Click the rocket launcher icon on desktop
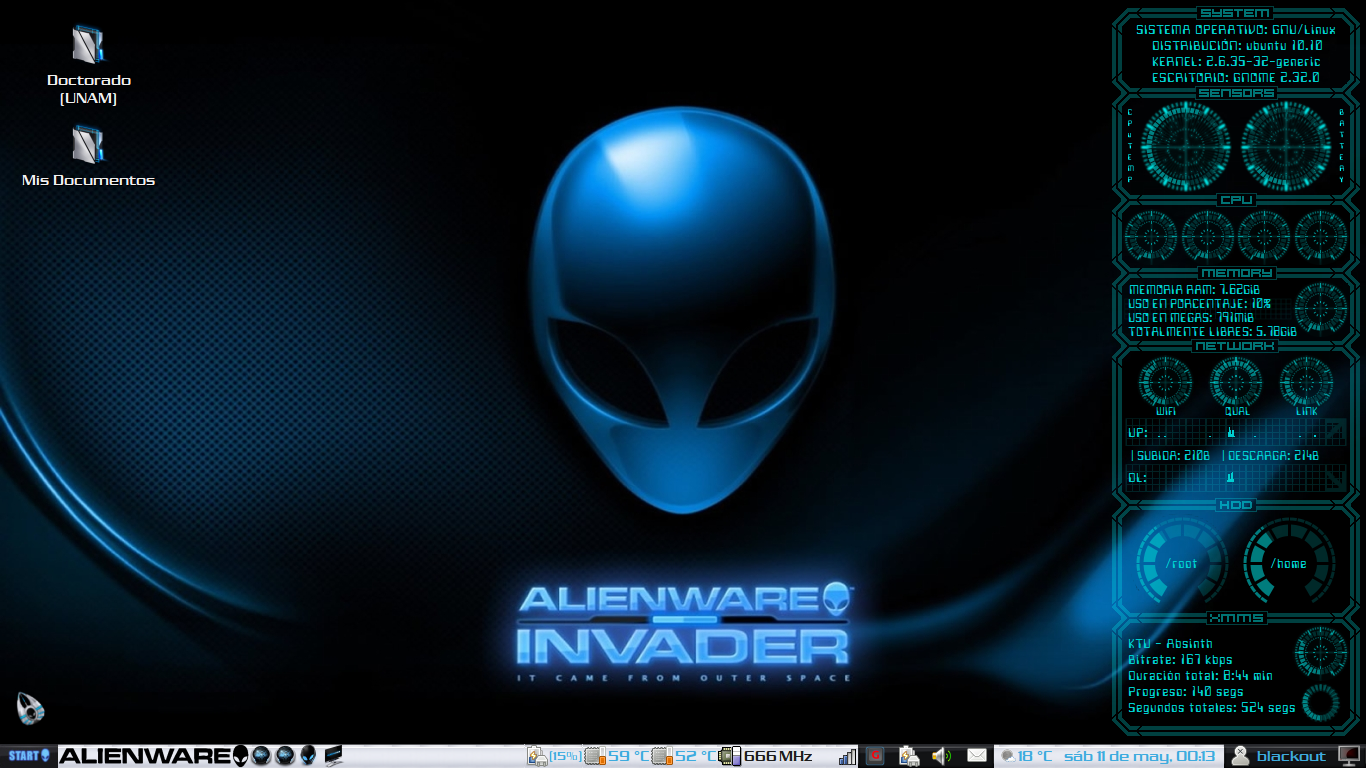This screenshot has width=1366, height=768. coord(31,708)
